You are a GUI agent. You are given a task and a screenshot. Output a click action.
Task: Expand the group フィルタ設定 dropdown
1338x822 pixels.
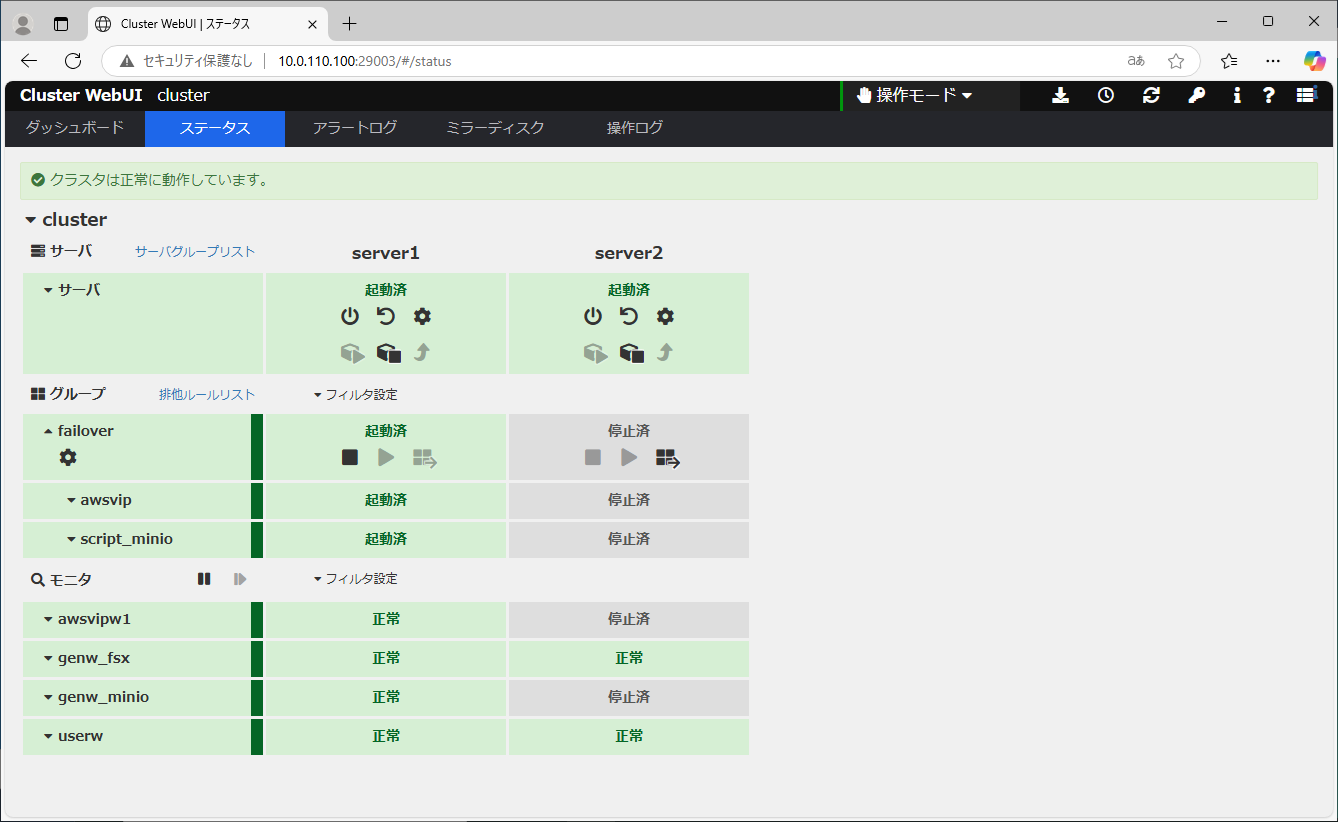(355, 395)
